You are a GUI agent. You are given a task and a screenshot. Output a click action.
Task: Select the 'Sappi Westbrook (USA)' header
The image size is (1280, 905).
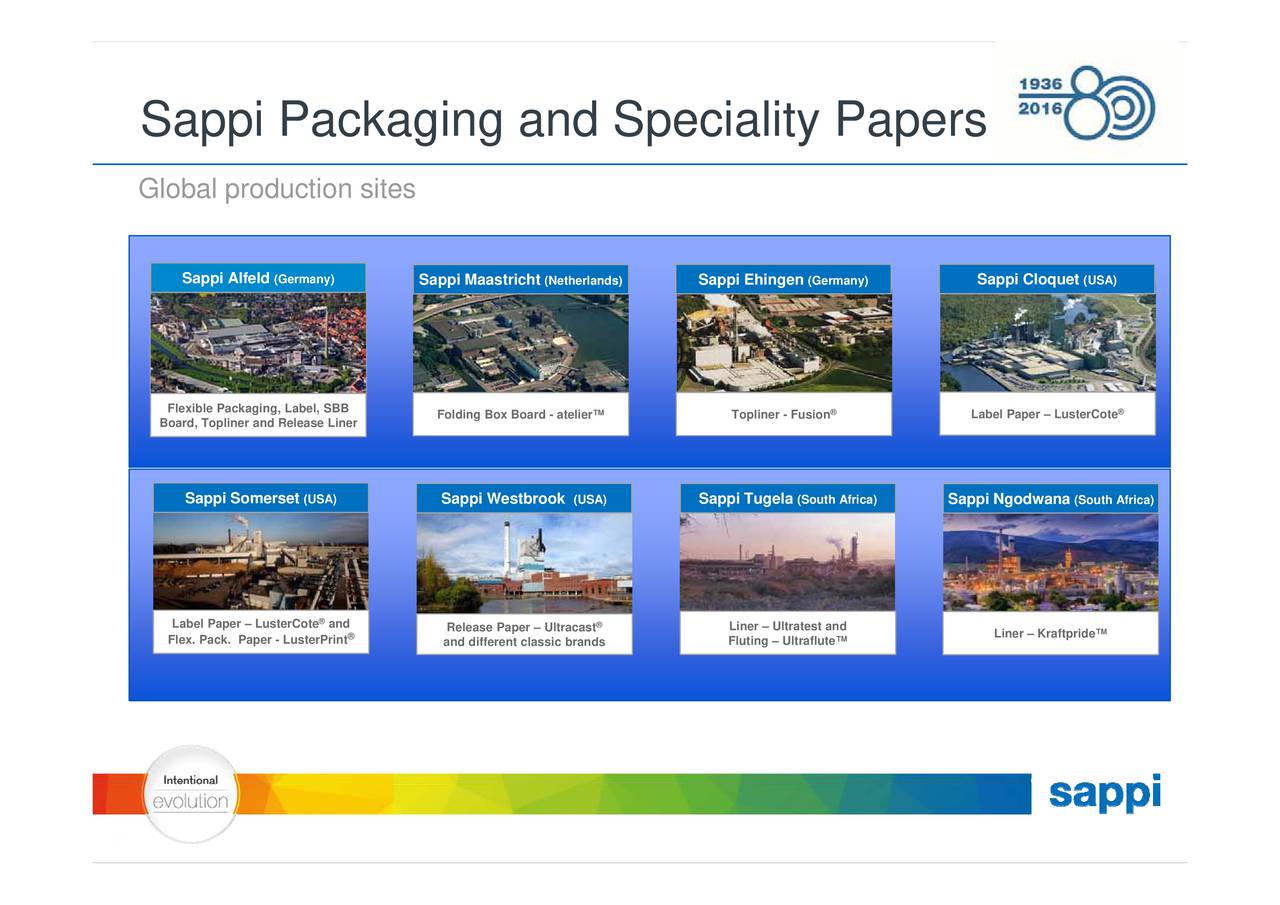tap(524, 499)
